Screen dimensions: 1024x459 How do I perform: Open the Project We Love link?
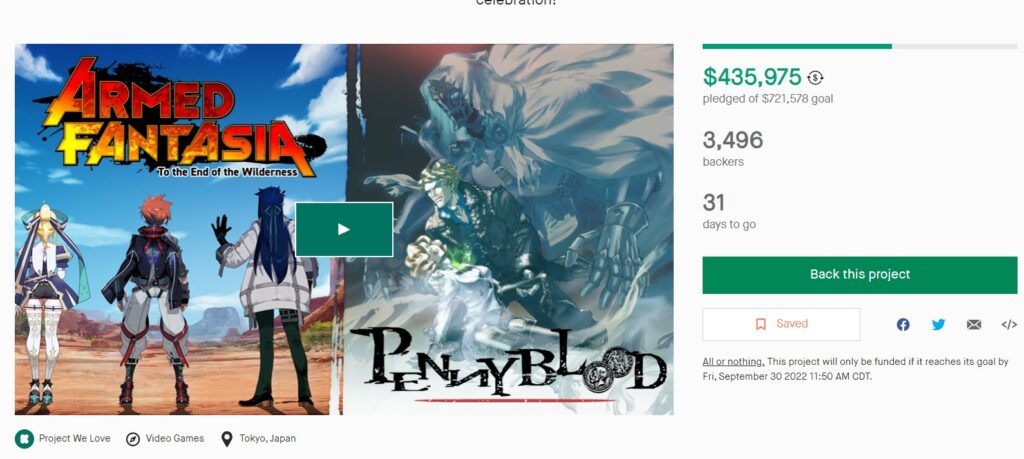click(74, 439)
